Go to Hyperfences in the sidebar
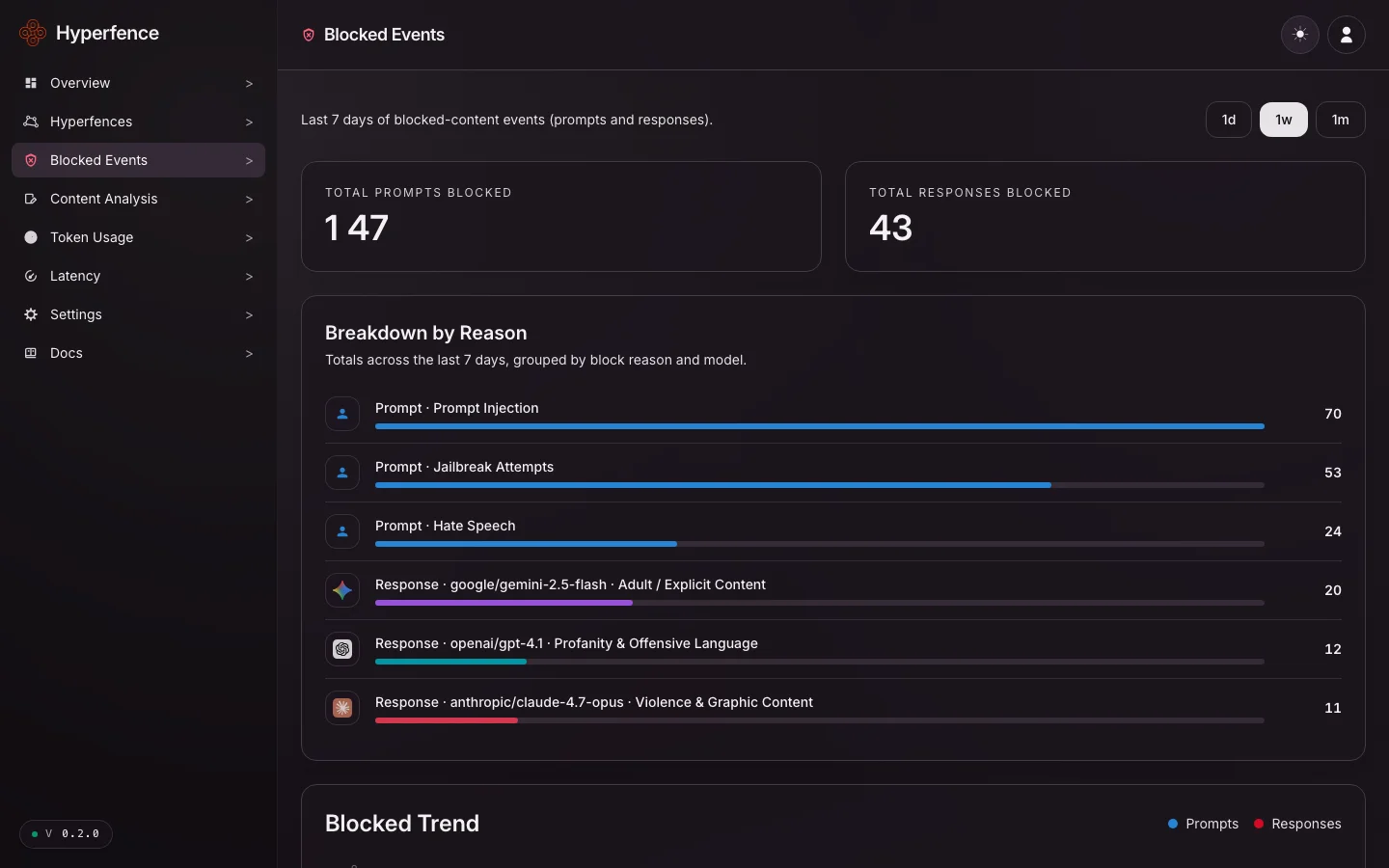Viewport: 1389px width, 868px height. (138, 122)
